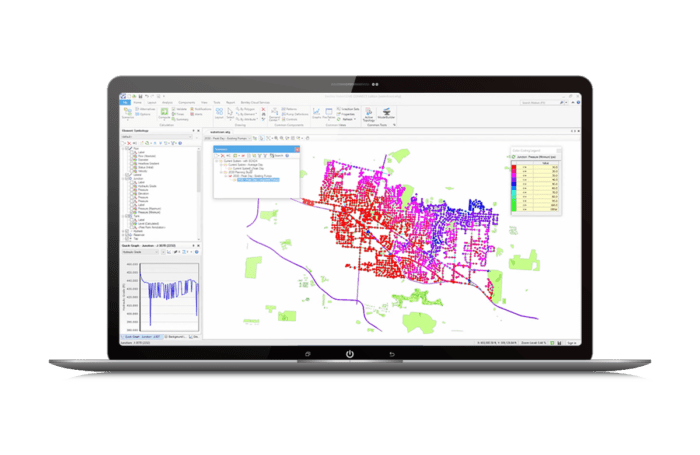Open Notifications in the ribbon
The height and width of the screenshot is (455, 700).
coord(201,109)
